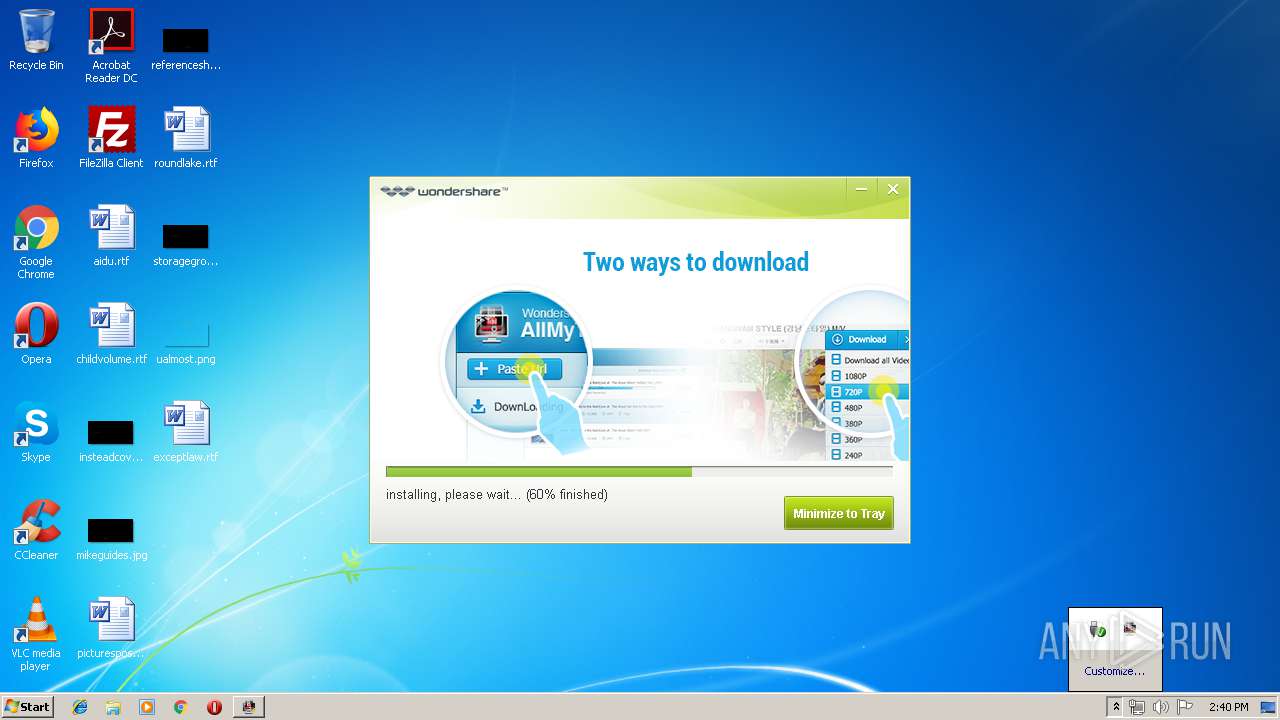This screenshot has width=1280, height=720.
Task: Collapse the hidden tray icons arrow
Action: pyautogui.click(x=1116, y=707)
